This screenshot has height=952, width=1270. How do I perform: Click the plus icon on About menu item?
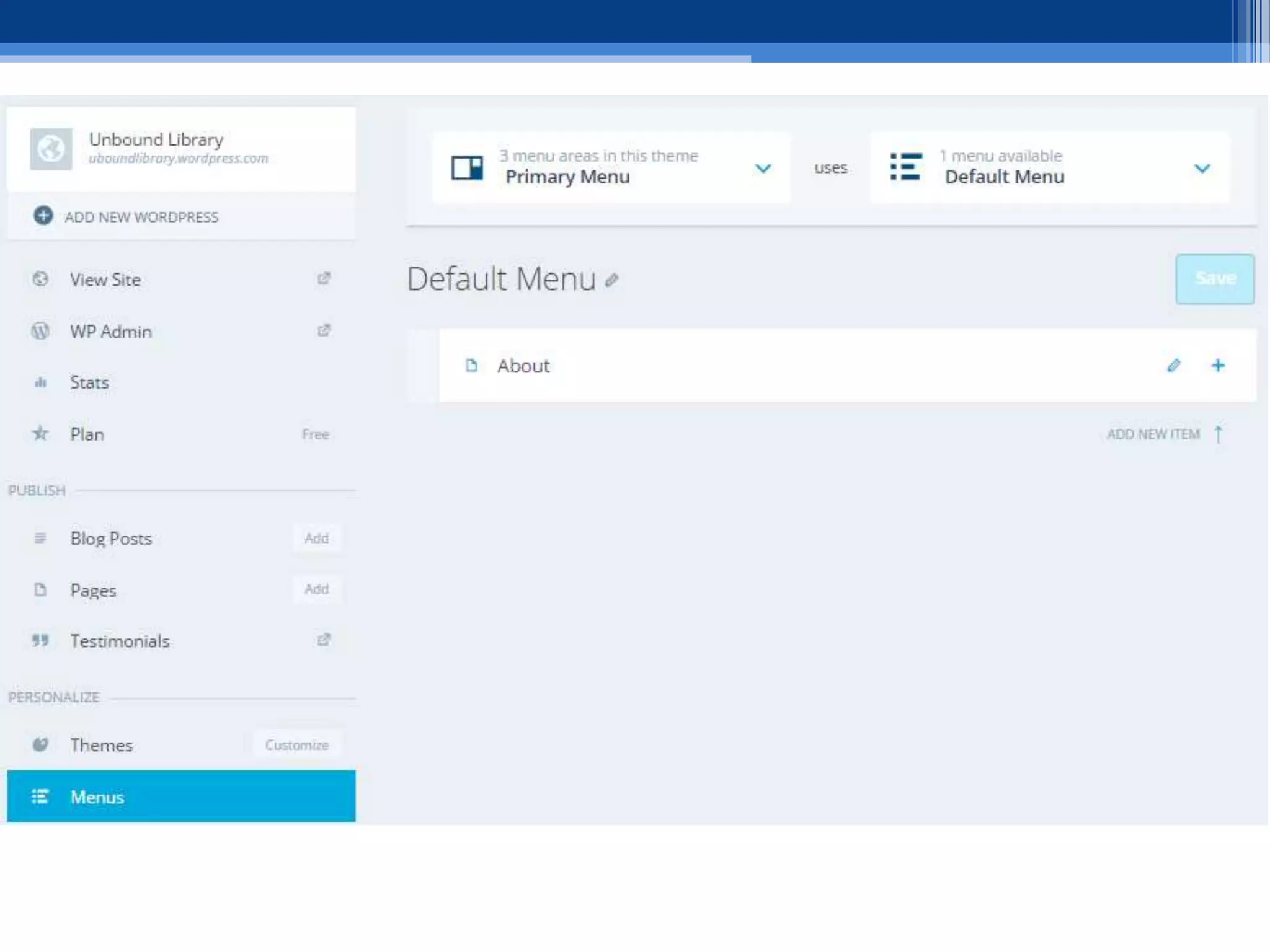coord(1218,366)
